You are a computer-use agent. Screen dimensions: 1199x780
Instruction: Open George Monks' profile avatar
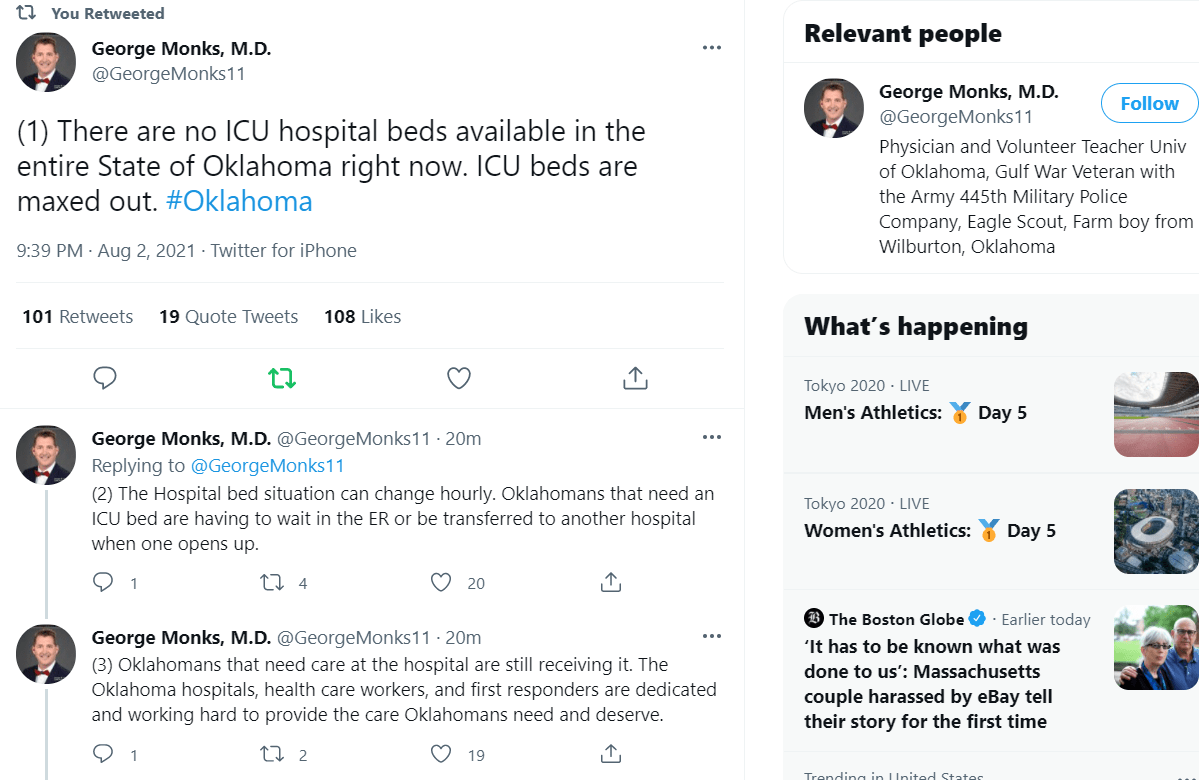(x=46, y=61)
